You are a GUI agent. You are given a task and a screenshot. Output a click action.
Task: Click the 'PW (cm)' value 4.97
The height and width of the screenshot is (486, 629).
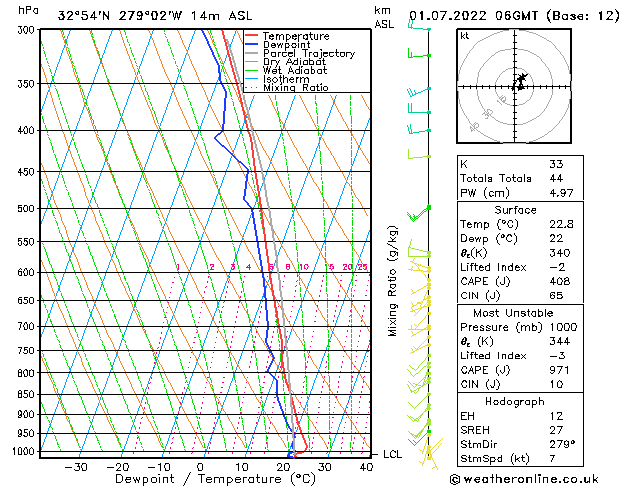(x=561, y=193)
